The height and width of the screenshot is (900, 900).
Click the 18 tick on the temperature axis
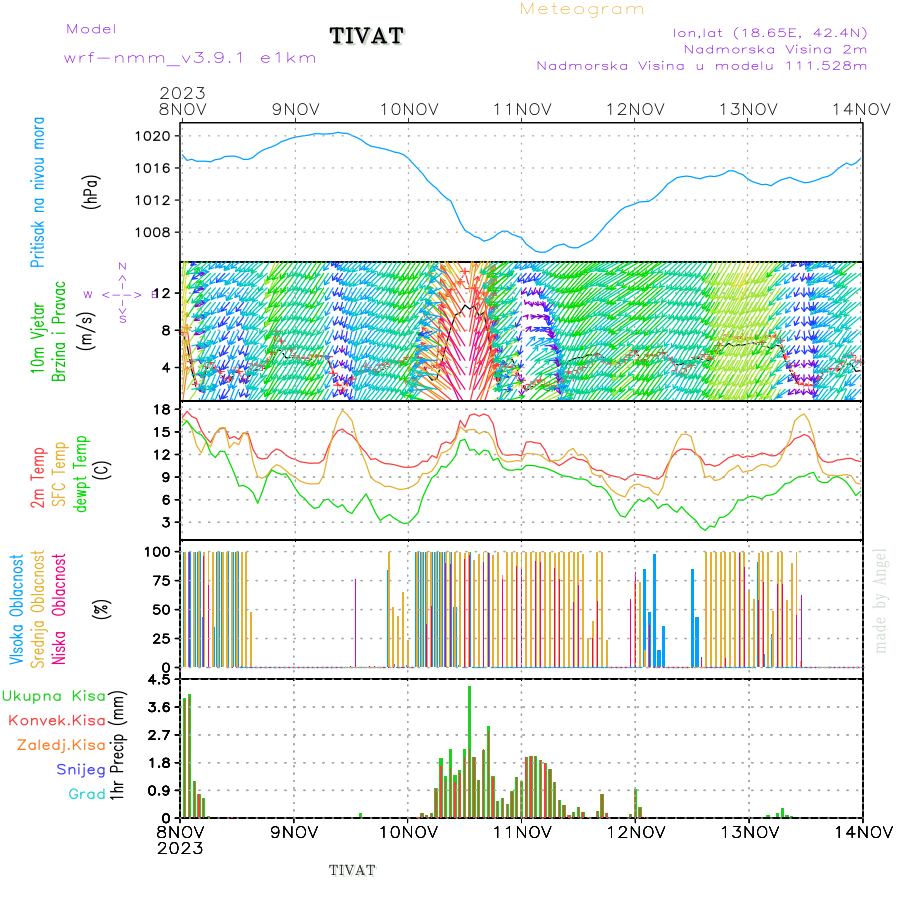pyautogui.click(x=162, y=410)
